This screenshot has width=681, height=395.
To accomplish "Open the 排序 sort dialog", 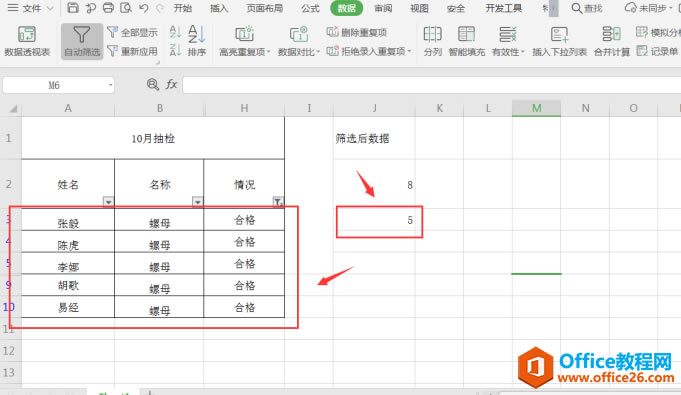I will pos(197,41).
